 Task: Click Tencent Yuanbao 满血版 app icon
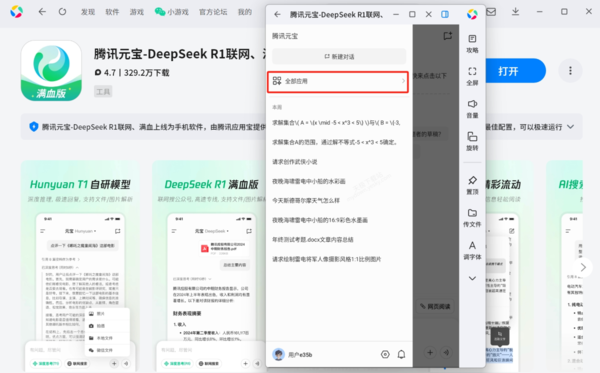point(51,71)
